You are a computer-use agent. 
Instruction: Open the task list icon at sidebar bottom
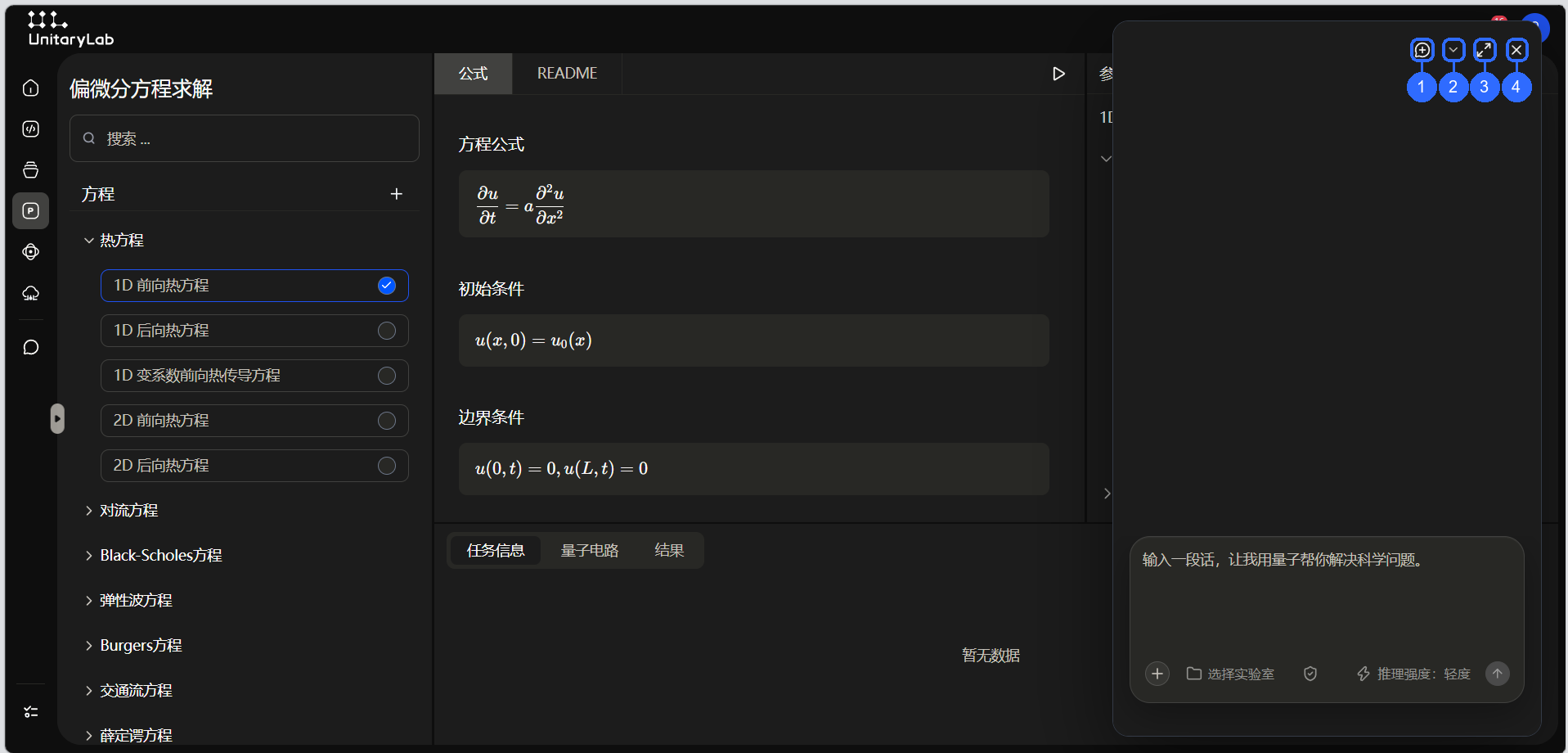(31, 712)
